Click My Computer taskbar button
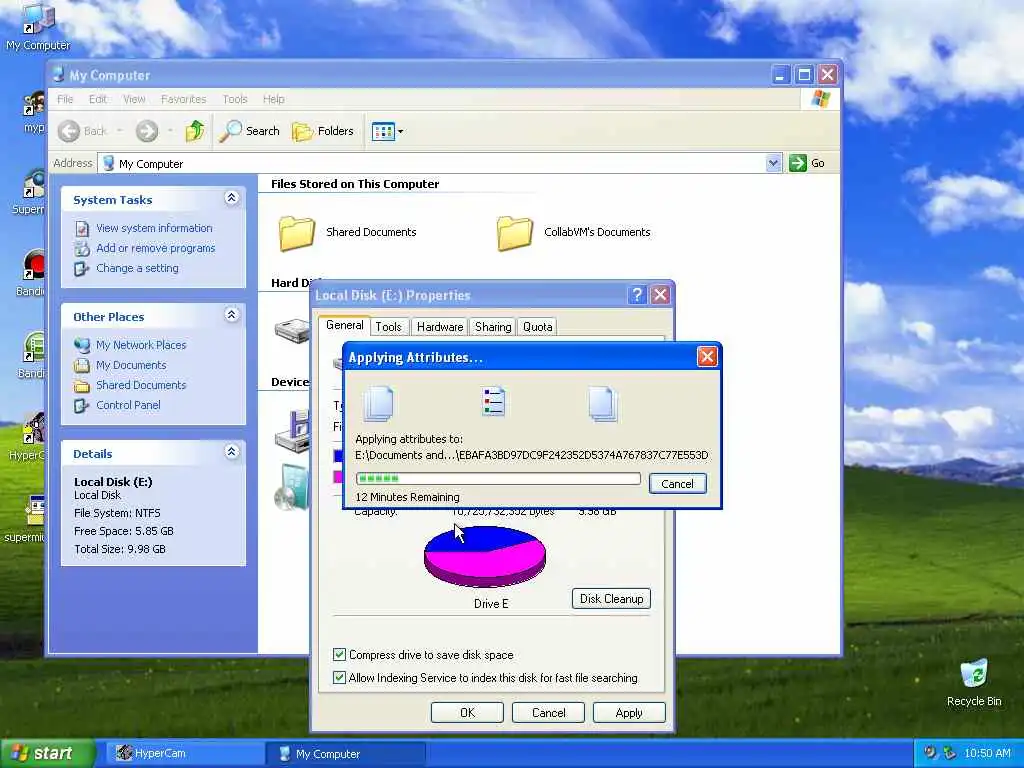Viewport: 1024px width, 768px height. tap(346, 754)
